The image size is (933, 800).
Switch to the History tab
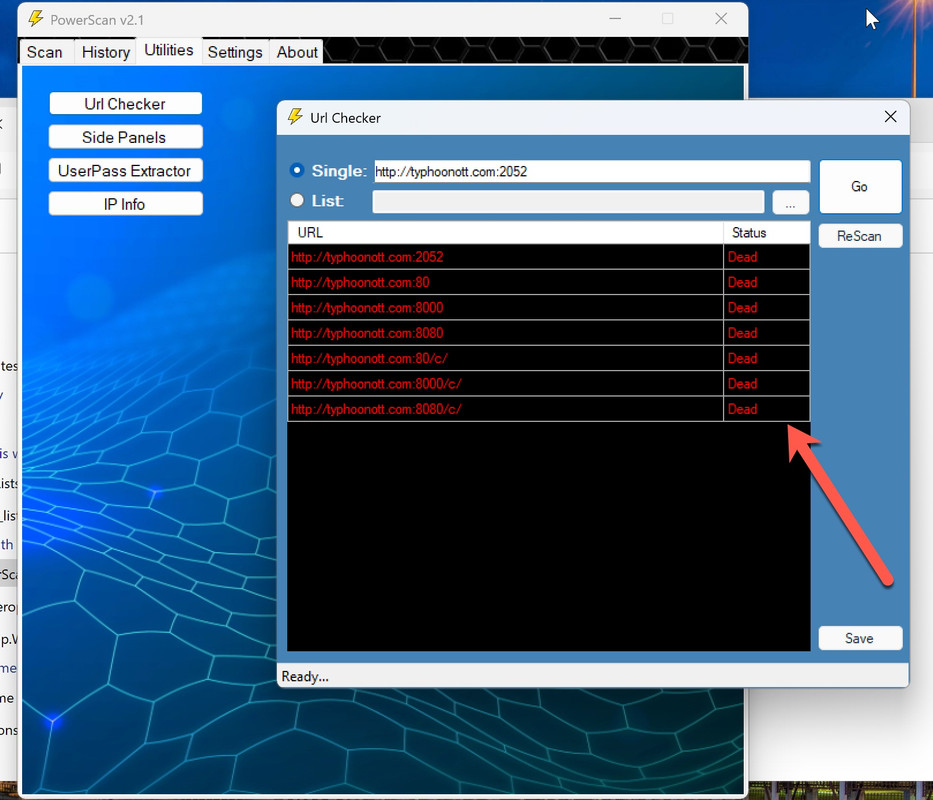coord(106,52)
